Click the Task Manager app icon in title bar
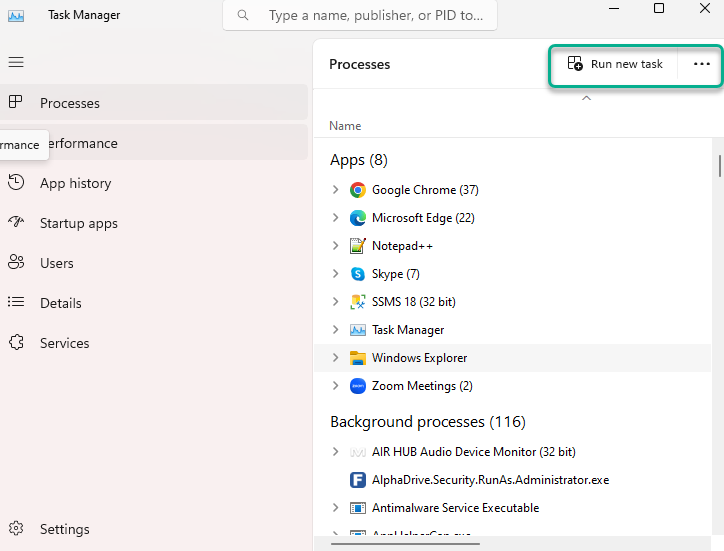This screenshot has height=551, width=724. (x=16, y=16)
